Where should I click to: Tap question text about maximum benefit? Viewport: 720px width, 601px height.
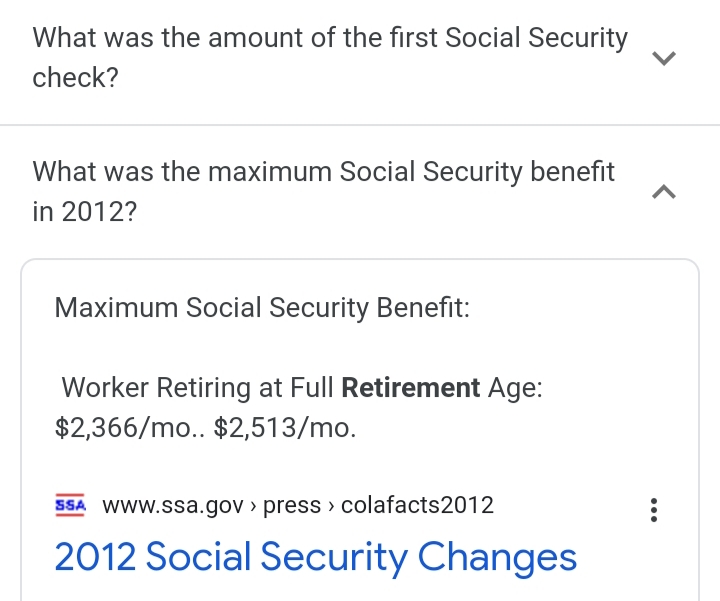click(323, 172)
